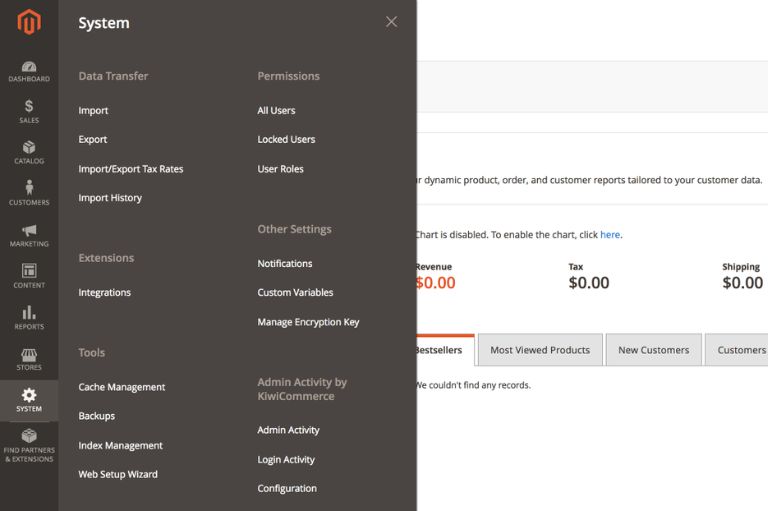
Task: Click the Magento logo icon
Action: [x=29, y=22]
